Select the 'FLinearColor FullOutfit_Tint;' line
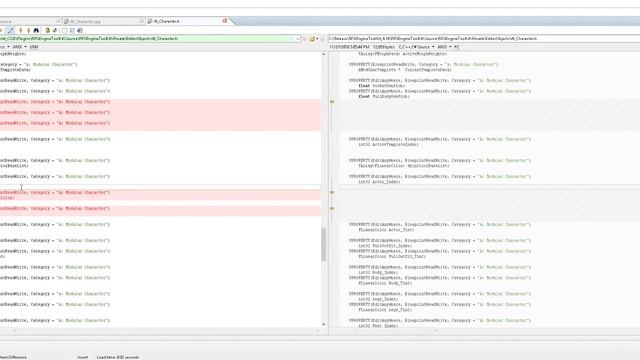 click(392, 256)
